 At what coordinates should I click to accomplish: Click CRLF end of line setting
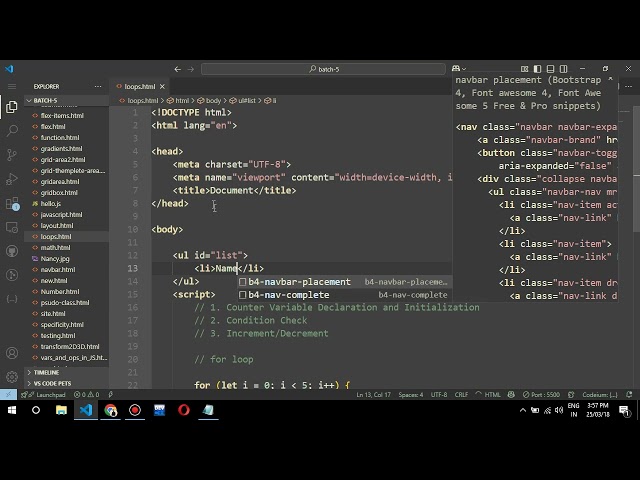[461, 395]
